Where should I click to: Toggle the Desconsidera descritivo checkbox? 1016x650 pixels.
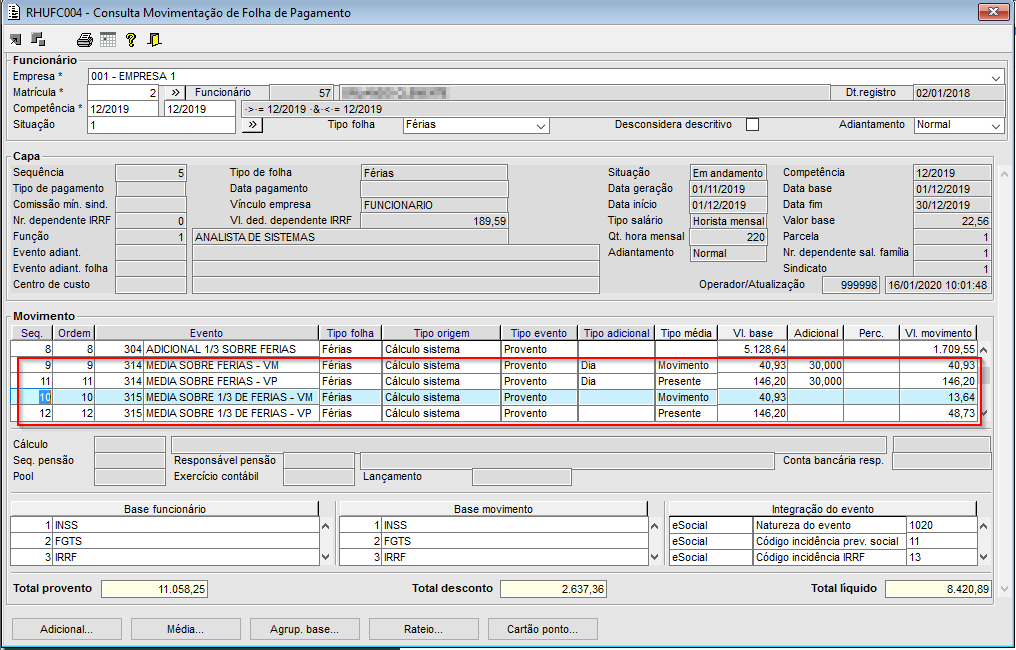click(x=753, y=125)
